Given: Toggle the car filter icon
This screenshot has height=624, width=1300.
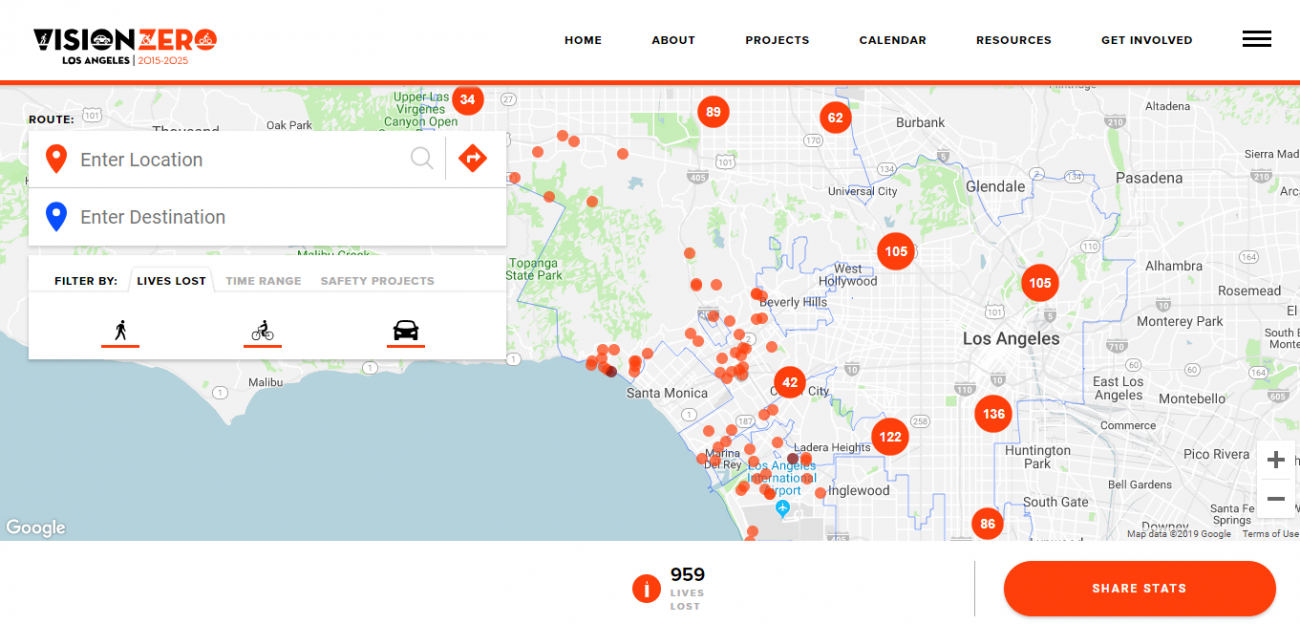Looking at the screenshot, I should (x=405, y=330).
